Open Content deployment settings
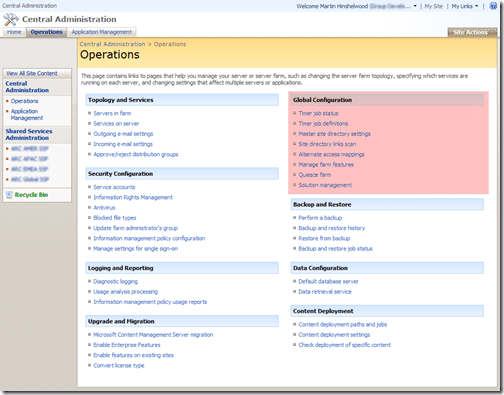The image size is (504, 395). pos(334,335)
